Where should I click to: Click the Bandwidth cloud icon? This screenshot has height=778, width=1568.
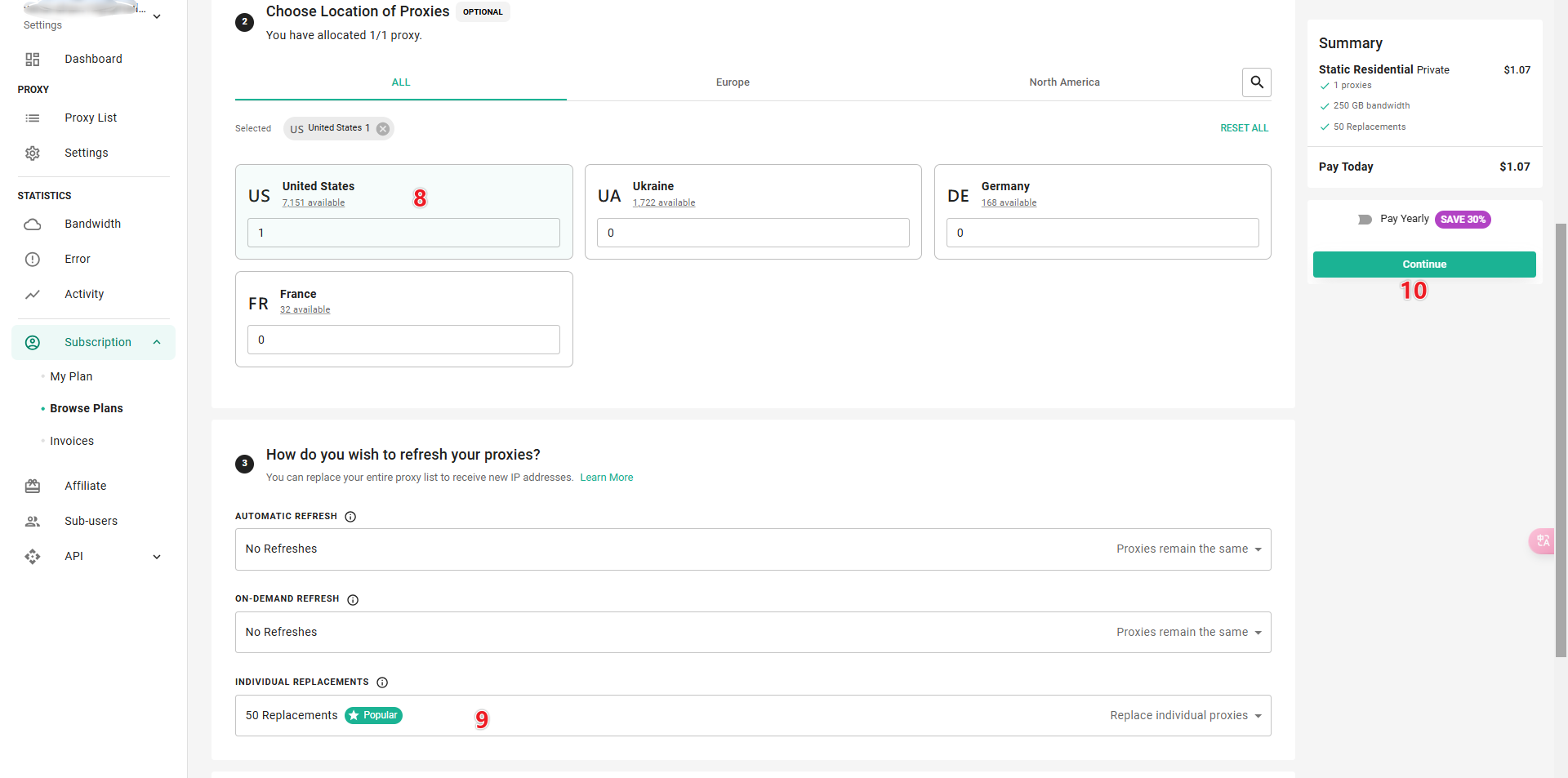point(33,225)
